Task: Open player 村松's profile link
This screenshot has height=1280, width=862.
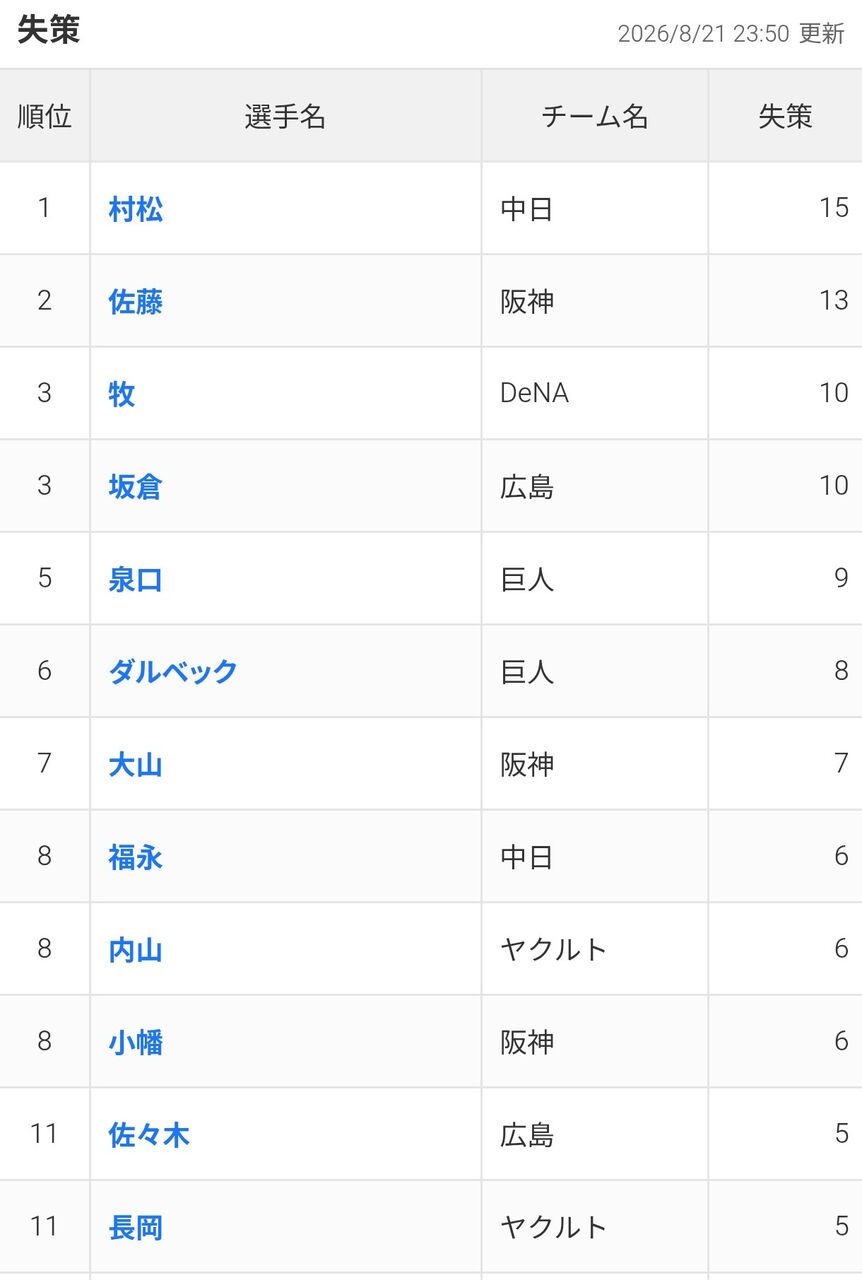Action: point(136,209)
